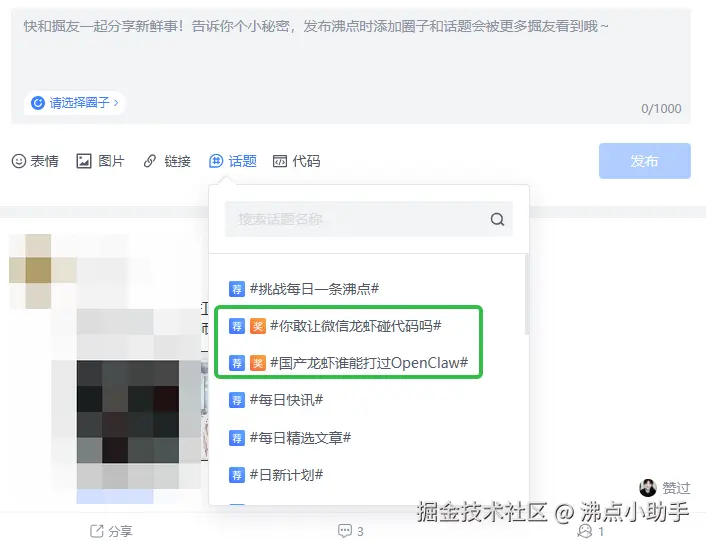
Task: Click the topic list scrollbar
Action: tap(526, 294)
